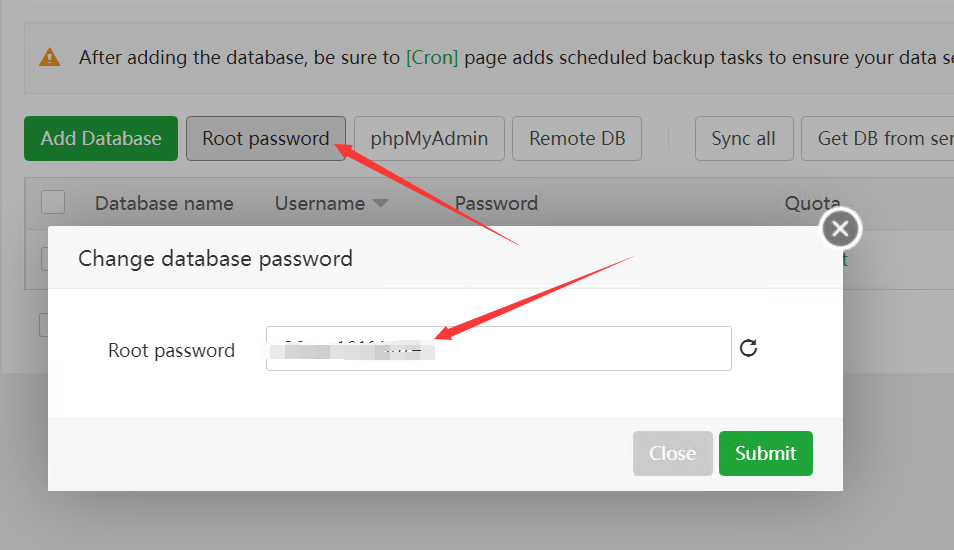This screenshot has width=954, height=550.
Task: Click the Password column header
Action: pos(496,203)
